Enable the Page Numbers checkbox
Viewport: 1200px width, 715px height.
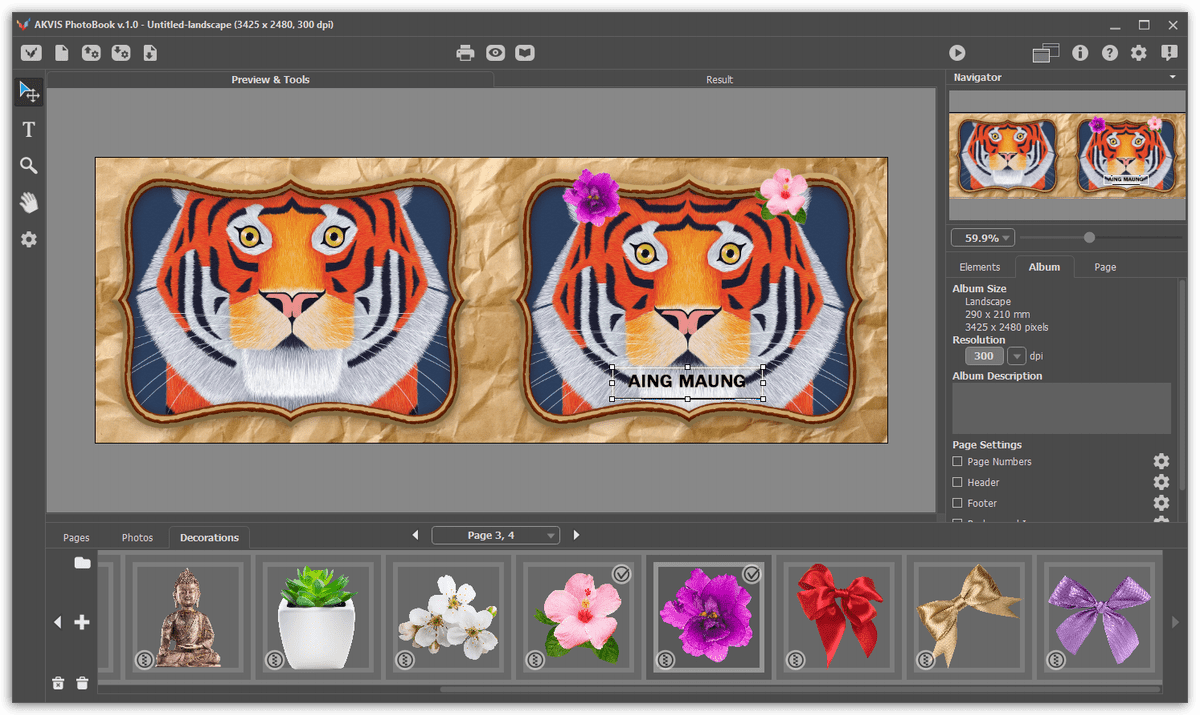tap(957, 461)
